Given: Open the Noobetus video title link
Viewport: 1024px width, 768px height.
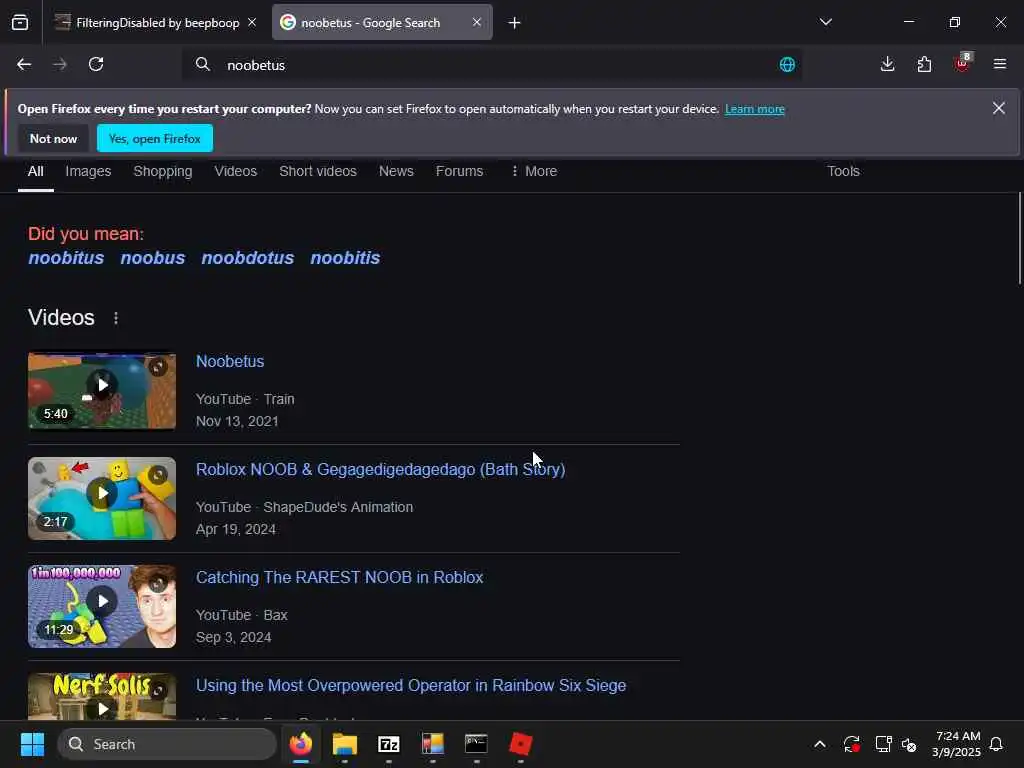Looking at the screenshot, I should point(230,362).
